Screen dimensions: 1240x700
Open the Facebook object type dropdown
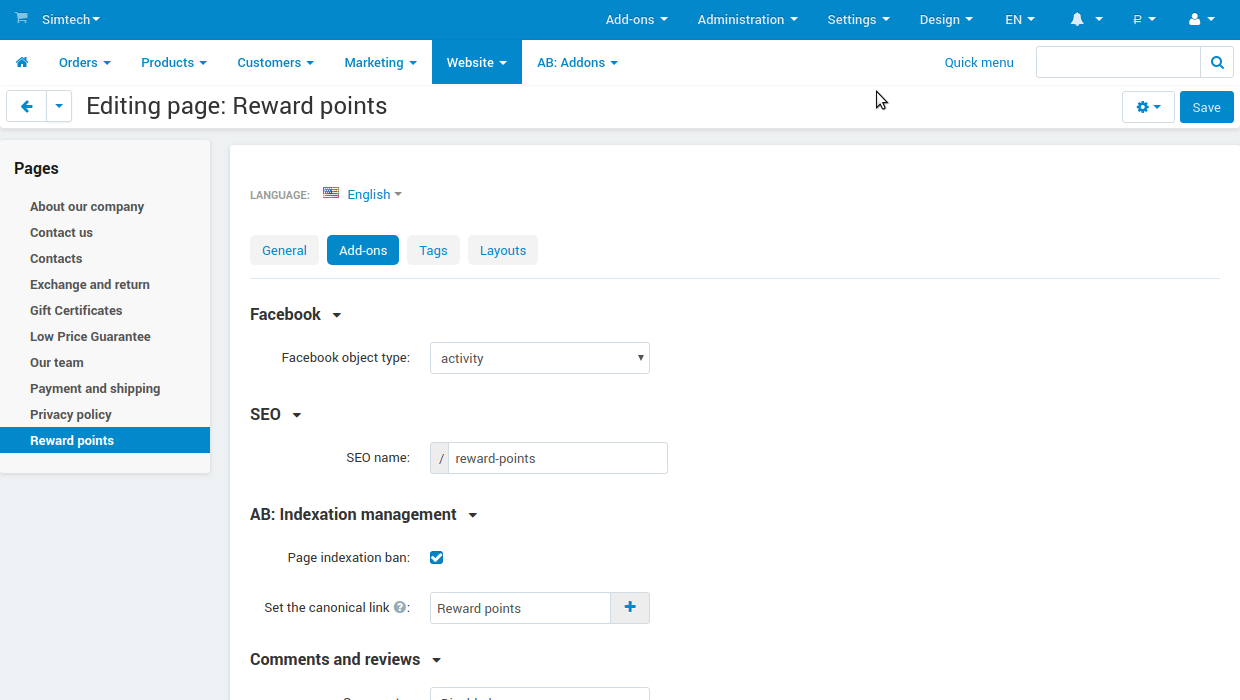click(x=539, y=357)
